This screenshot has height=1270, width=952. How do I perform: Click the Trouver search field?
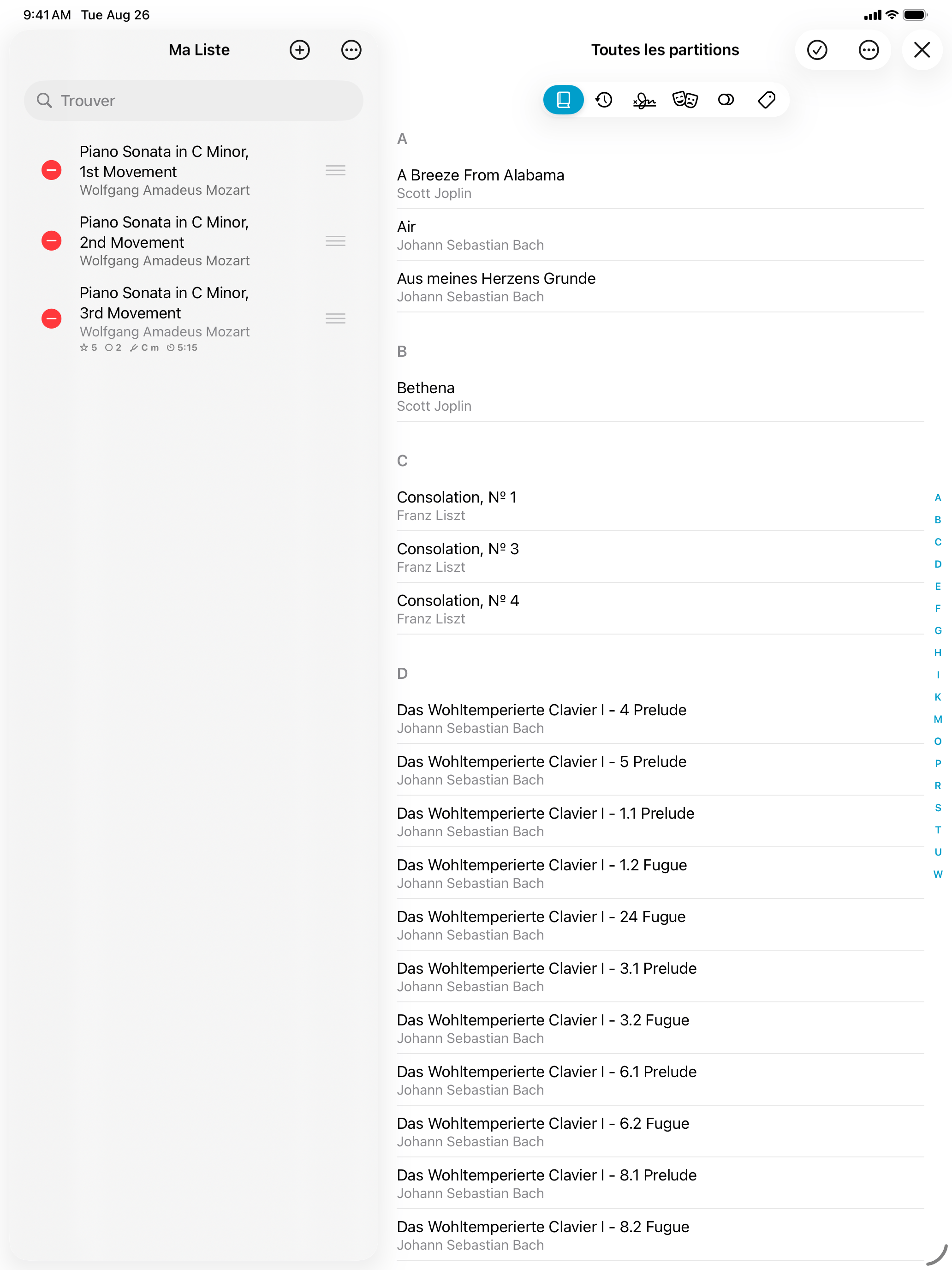[193, 101]
